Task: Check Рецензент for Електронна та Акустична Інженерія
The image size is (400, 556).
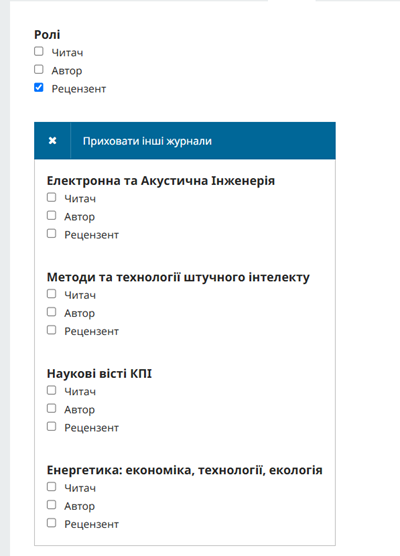Action: point(51,233)
